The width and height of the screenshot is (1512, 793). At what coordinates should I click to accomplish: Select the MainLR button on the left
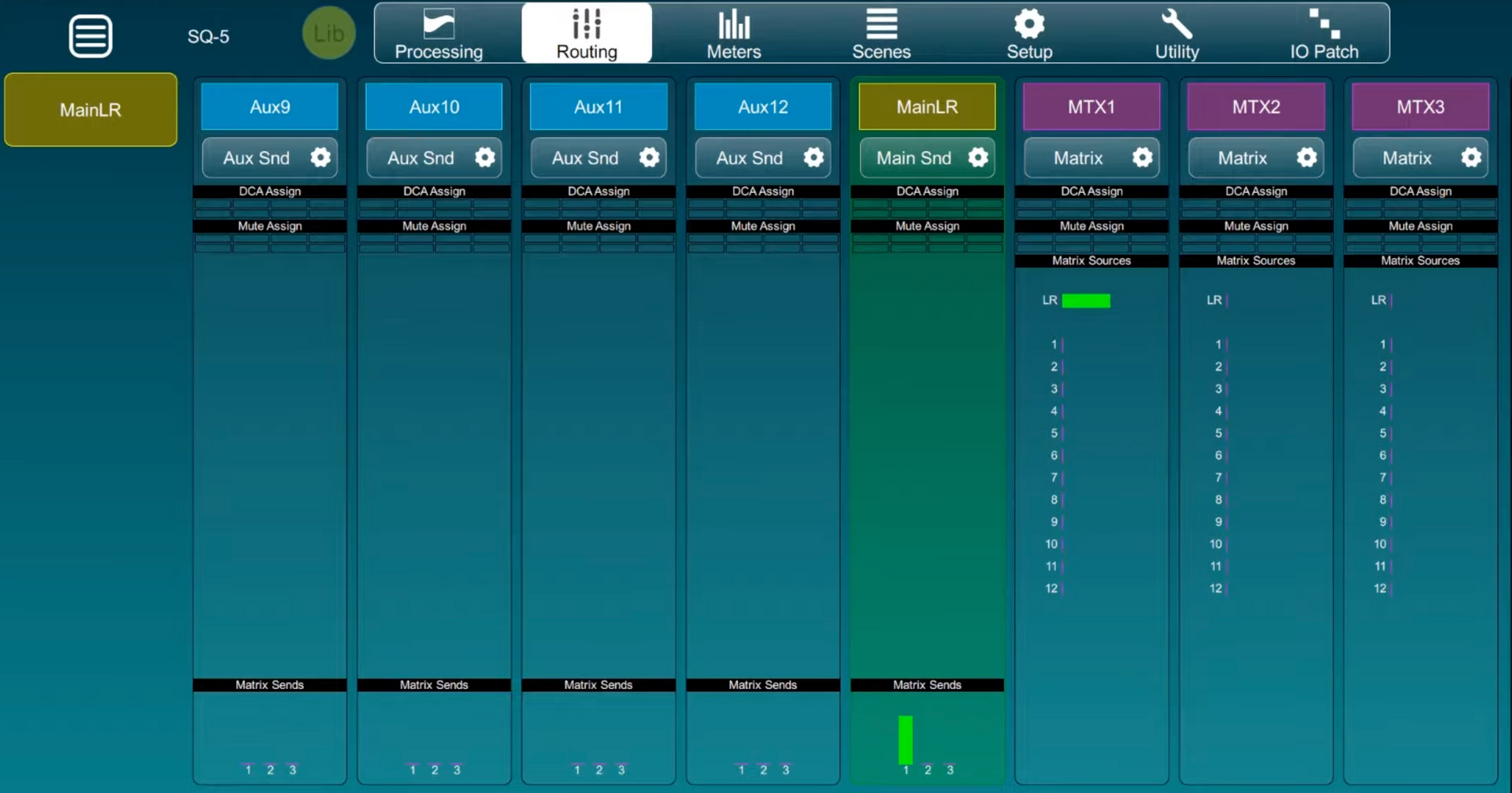[90, 109]
